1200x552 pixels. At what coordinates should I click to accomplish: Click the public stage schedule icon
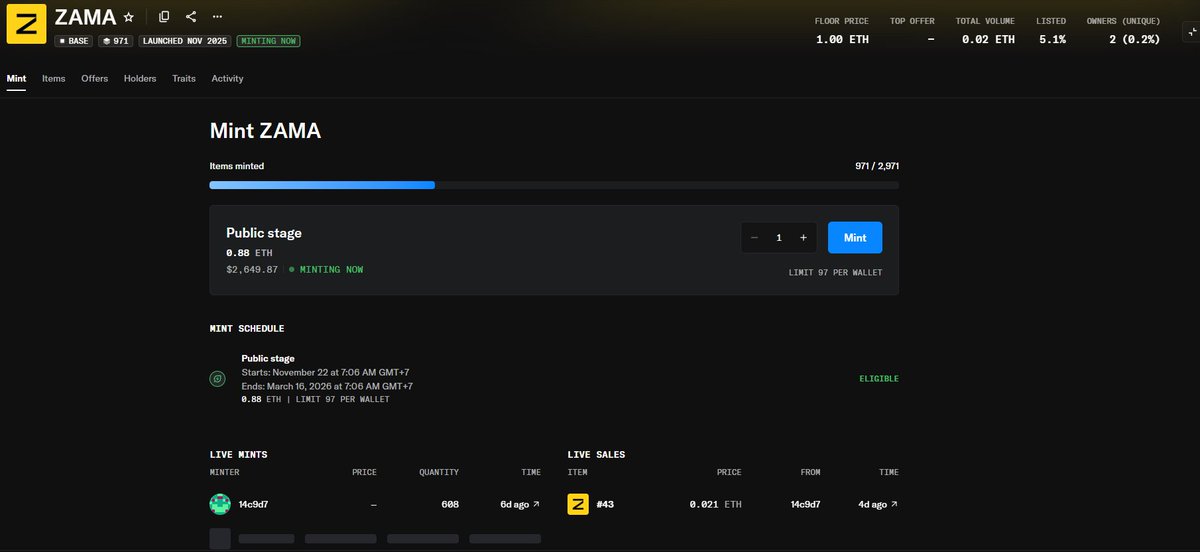(x=217, y=379)
